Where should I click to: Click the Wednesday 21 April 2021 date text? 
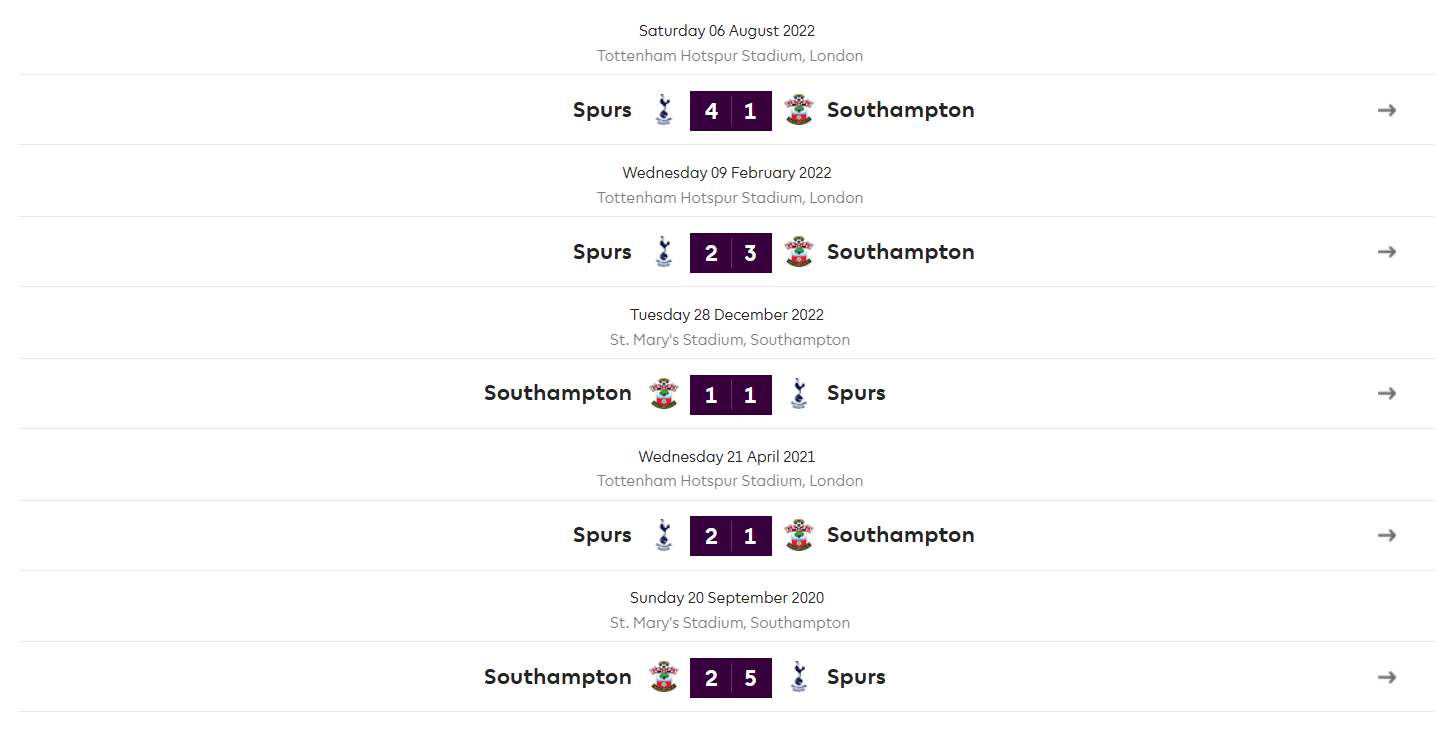[727, 456]
